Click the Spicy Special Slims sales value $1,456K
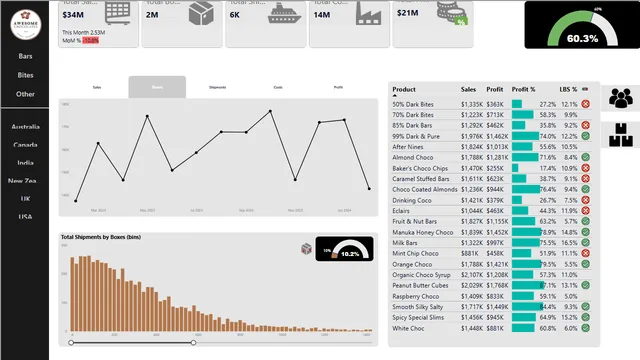Image resolution: width=640 pixels, height=360 pixels. pos(472,317)
